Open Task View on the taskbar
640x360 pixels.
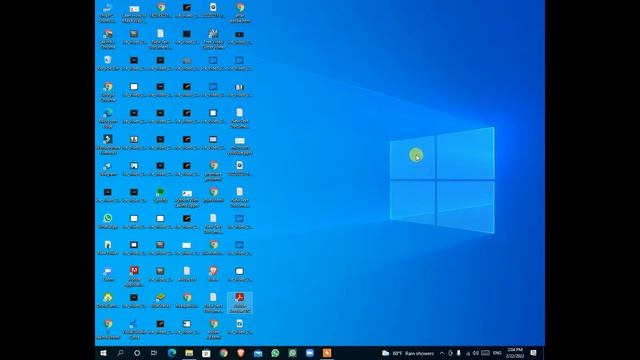pos(154,353)
